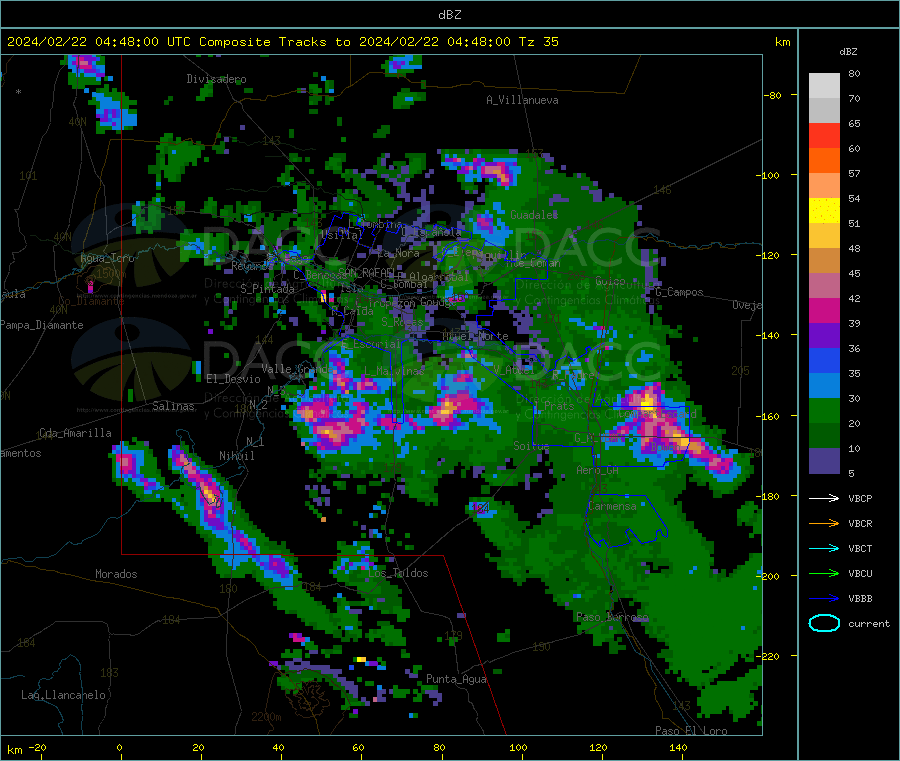Click the cyan VBCT arrow icon in the legend
900x761 pixels.
pyautogui.click(x=824, y=549)
